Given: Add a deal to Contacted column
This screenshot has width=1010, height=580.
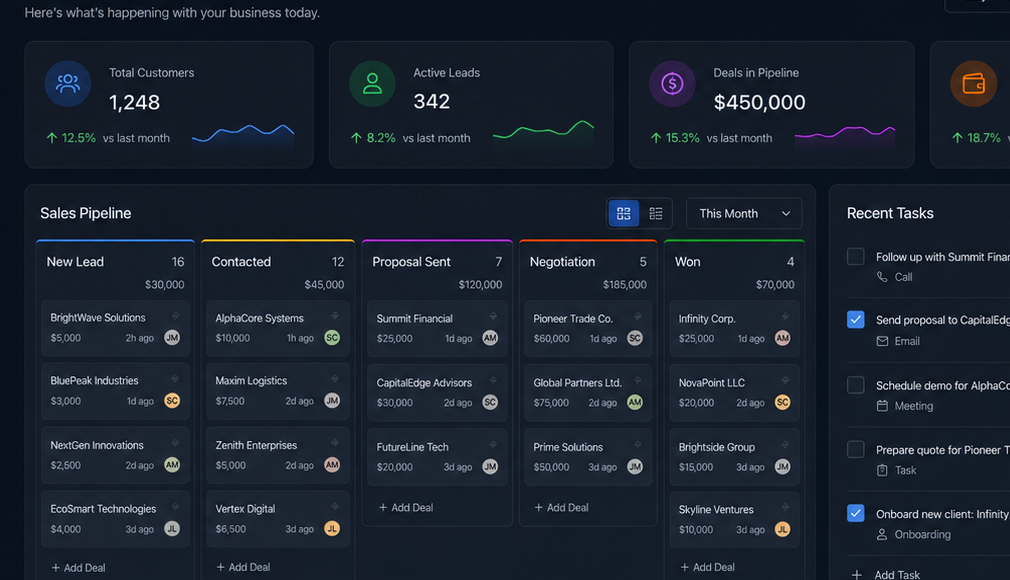Looking at the screenshot, I should tap(243, 567).
